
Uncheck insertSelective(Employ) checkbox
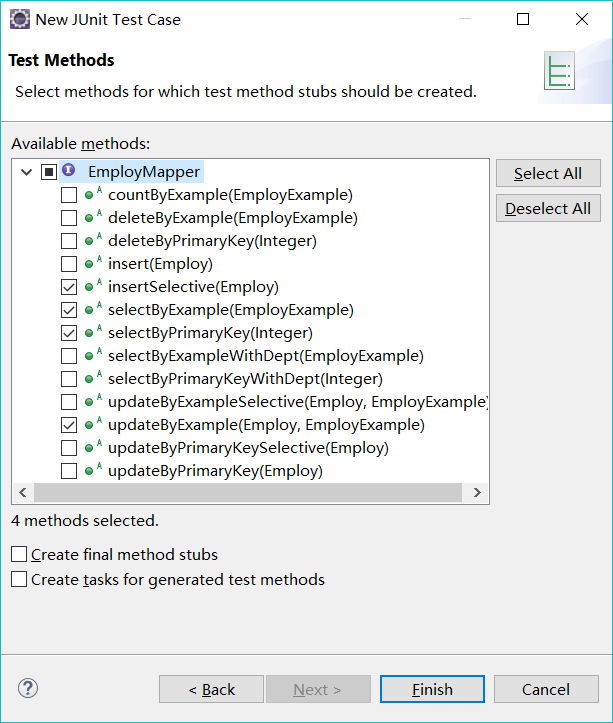coord(69,287)
